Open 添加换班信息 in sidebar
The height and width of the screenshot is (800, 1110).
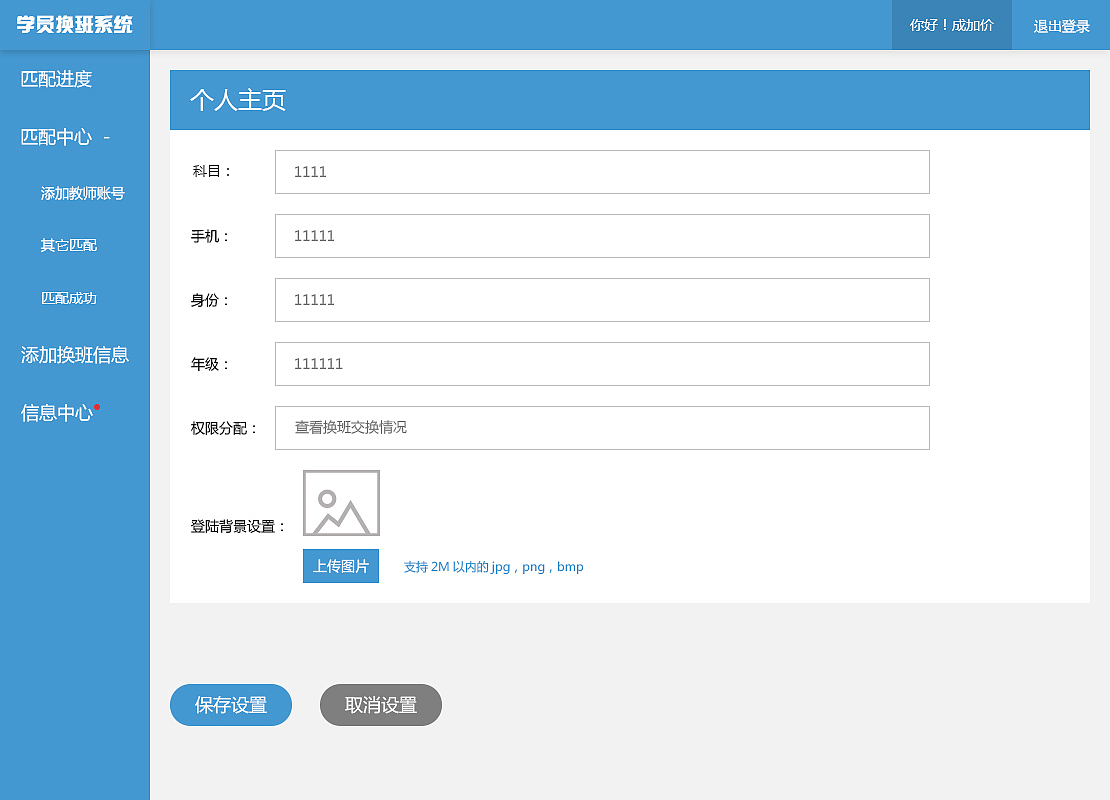[x=74, y=355]
